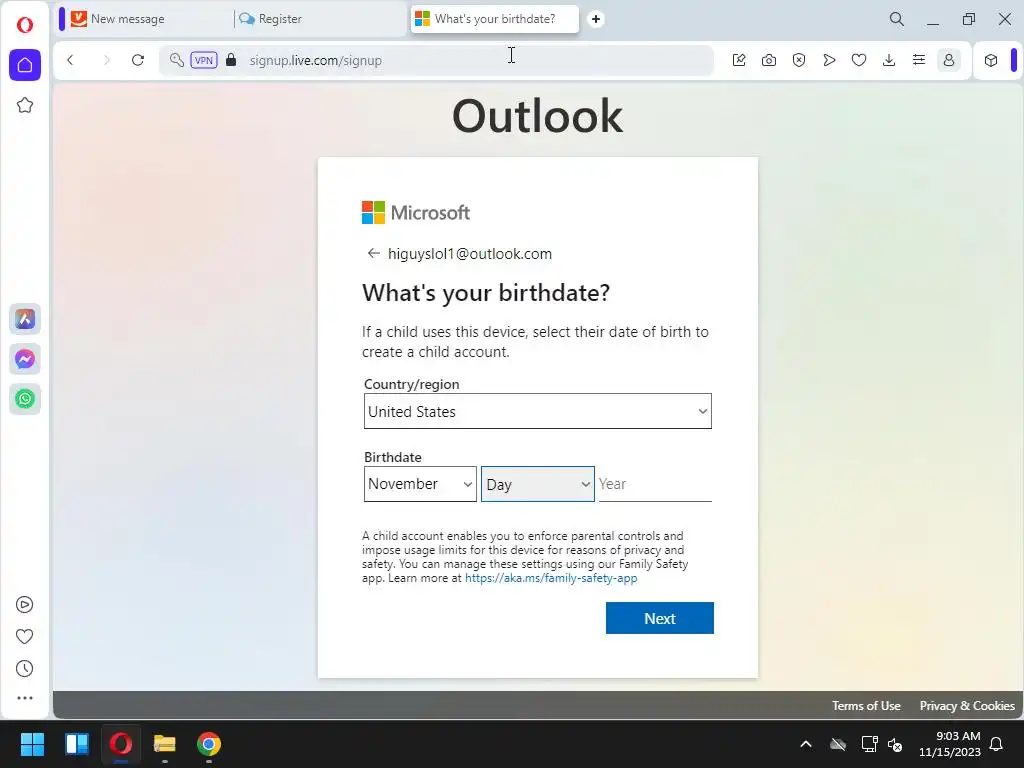Launch Google Chrome from taskbar
Screen dimensions: 1024x768
209,744
